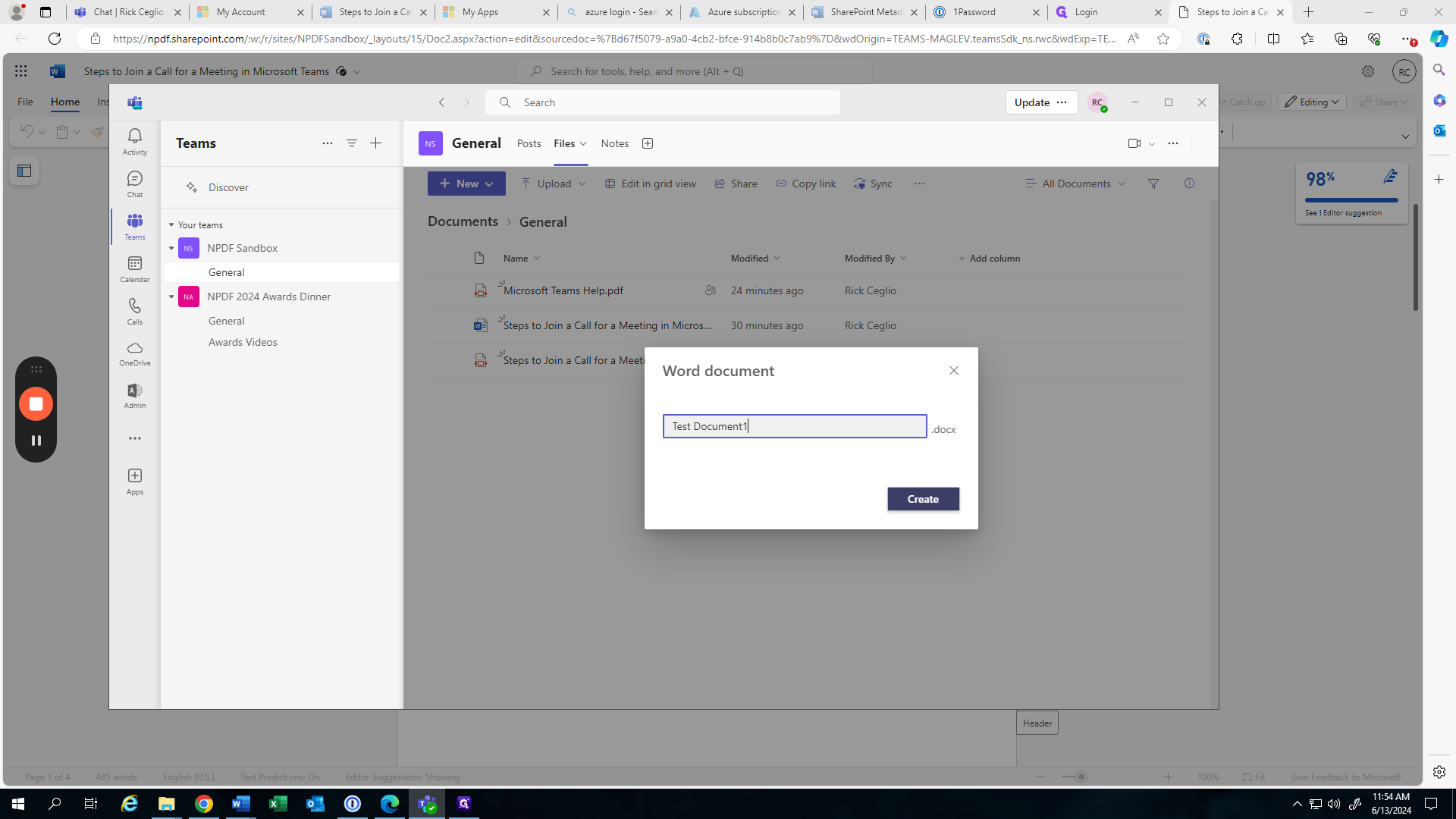Screen dimensions: 1456x819
Task: Click the document name input field
Action: [795, 426]
